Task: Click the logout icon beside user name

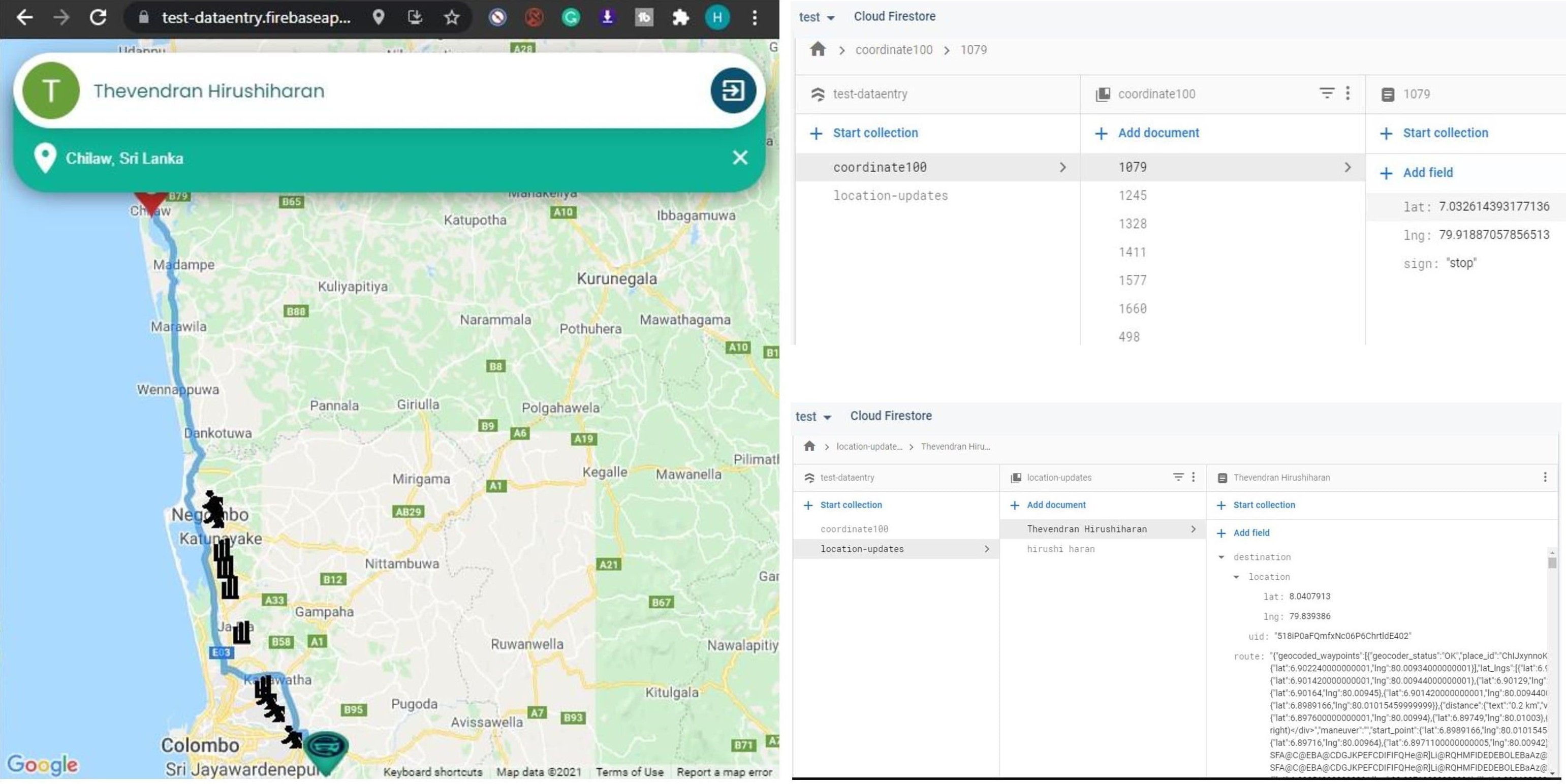Action: [733, 91]
